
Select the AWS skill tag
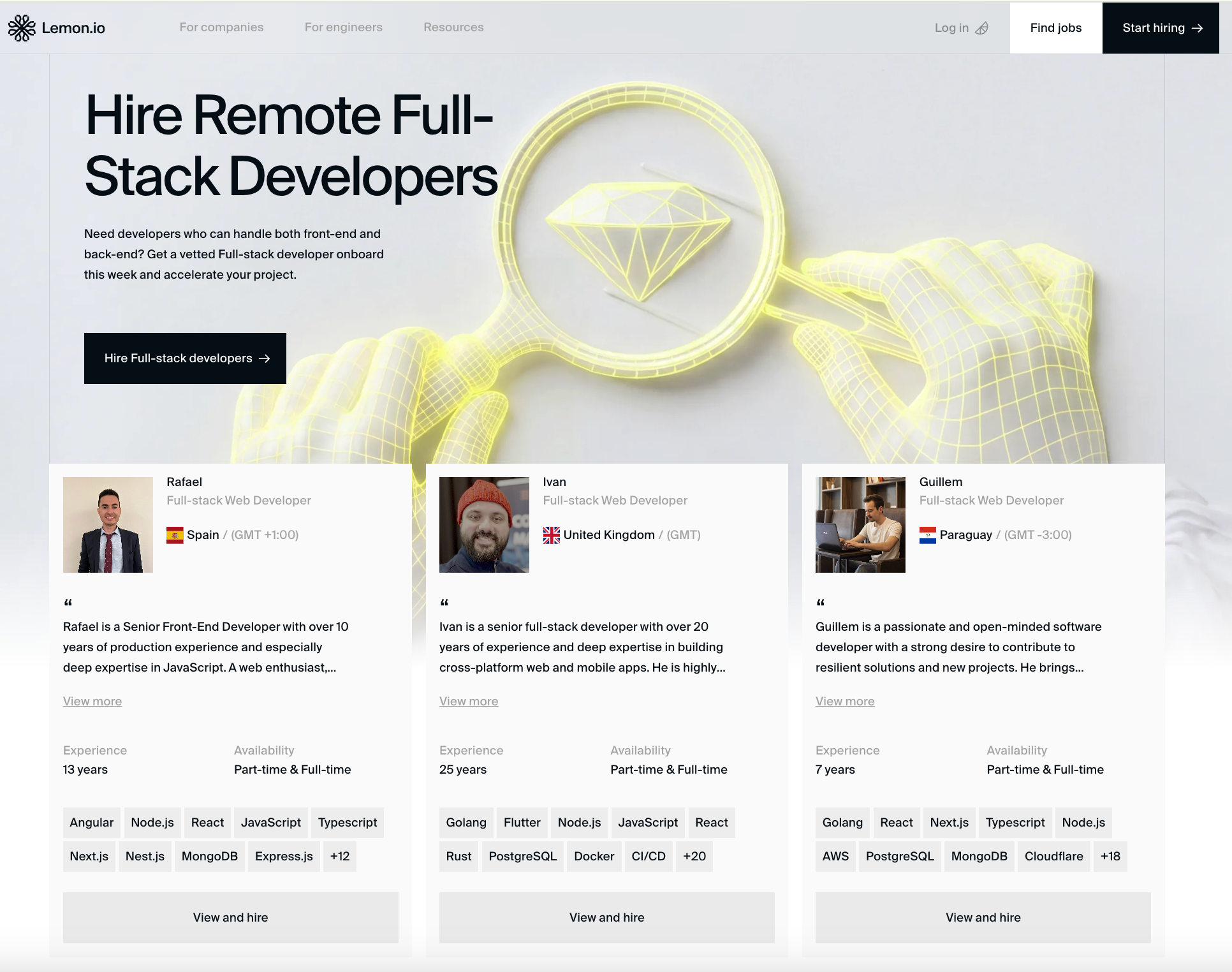(x=835, y=857)
